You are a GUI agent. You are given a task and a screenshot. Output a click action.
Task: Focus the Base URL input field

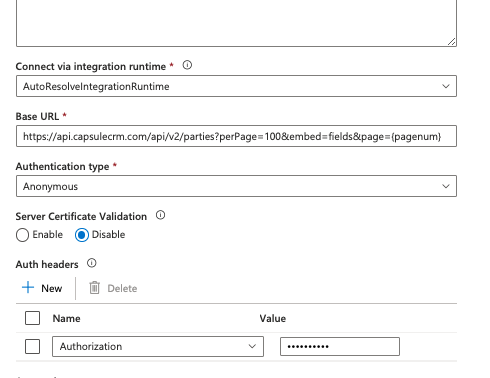point(236,136)
